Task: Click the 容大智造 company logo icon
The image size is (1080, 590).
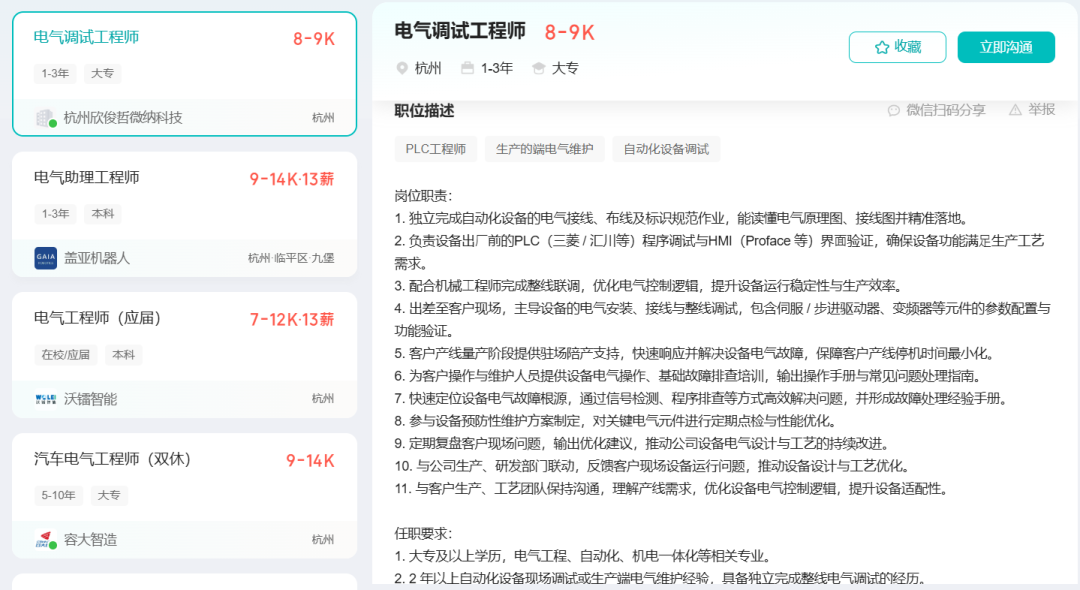Action: pos(46,540)
